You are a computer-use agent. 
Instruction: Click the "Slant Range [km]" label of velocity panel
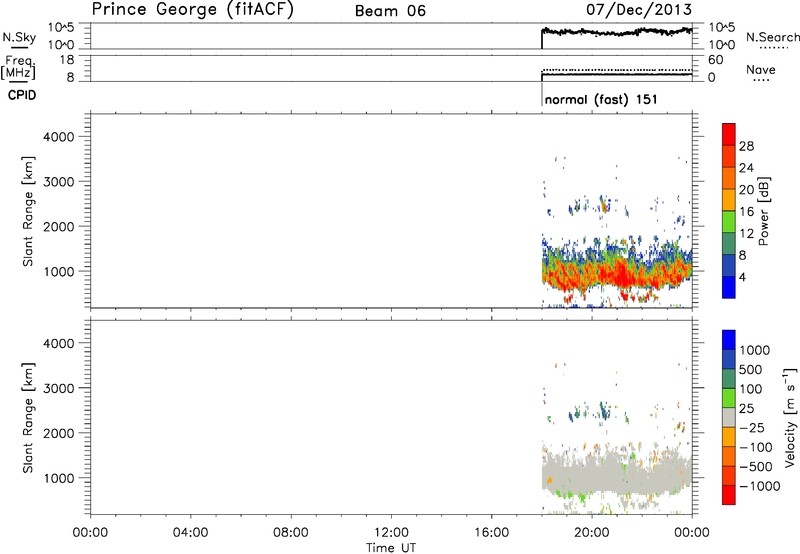pyautogui.click(x=28, y=418)
